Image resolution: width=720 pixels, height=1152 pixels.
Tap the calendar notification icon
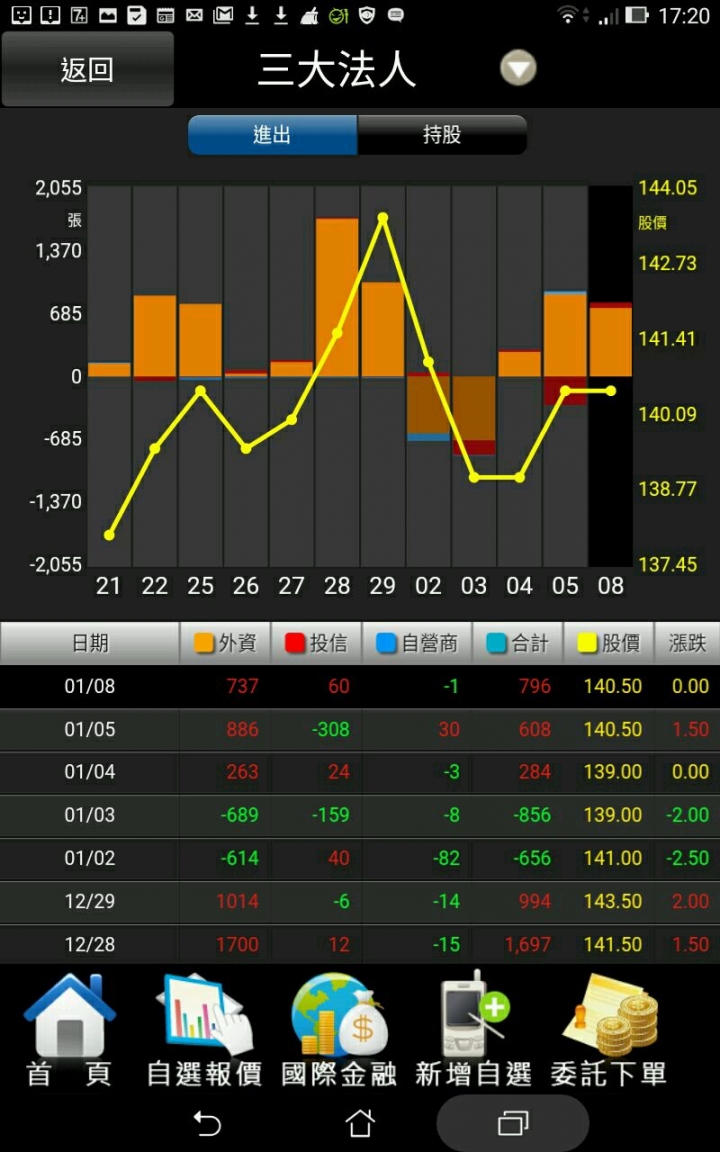pyautogui.click(x=166, y=15)
